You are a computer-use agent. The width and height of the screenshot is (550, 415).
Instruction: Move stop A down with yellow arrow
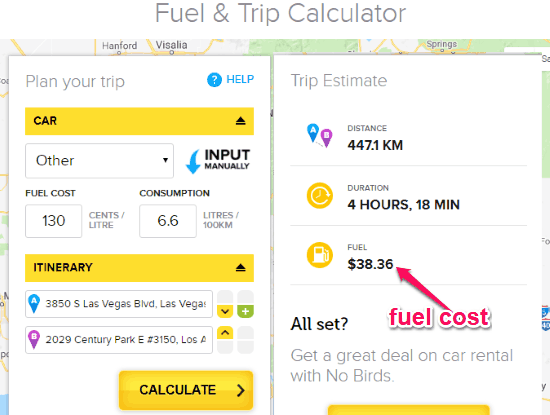coord(225,311)
